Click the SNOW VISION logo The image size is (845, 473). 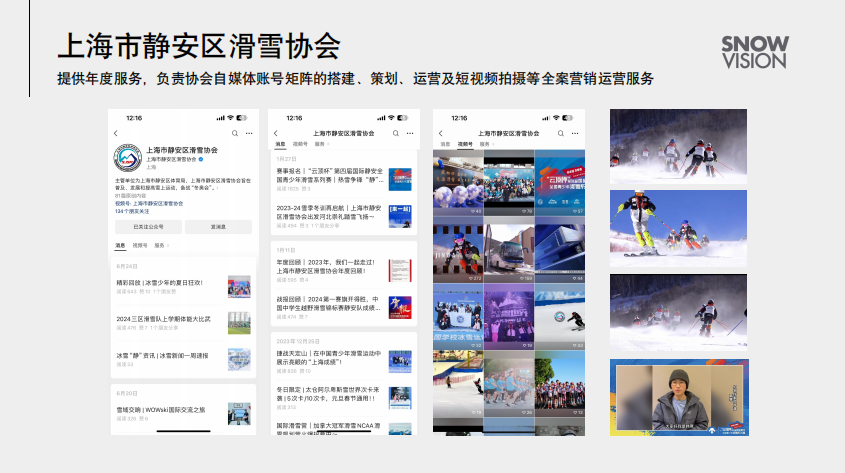coord(754,52)
